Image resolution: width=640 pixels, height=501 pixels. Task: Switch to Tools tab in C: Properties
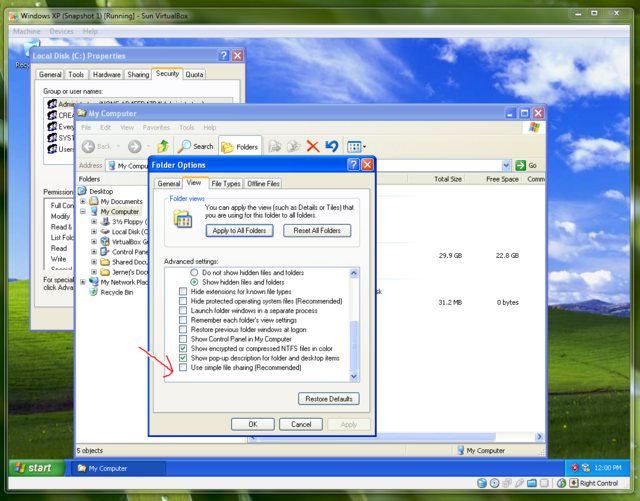tap(76, 74)
